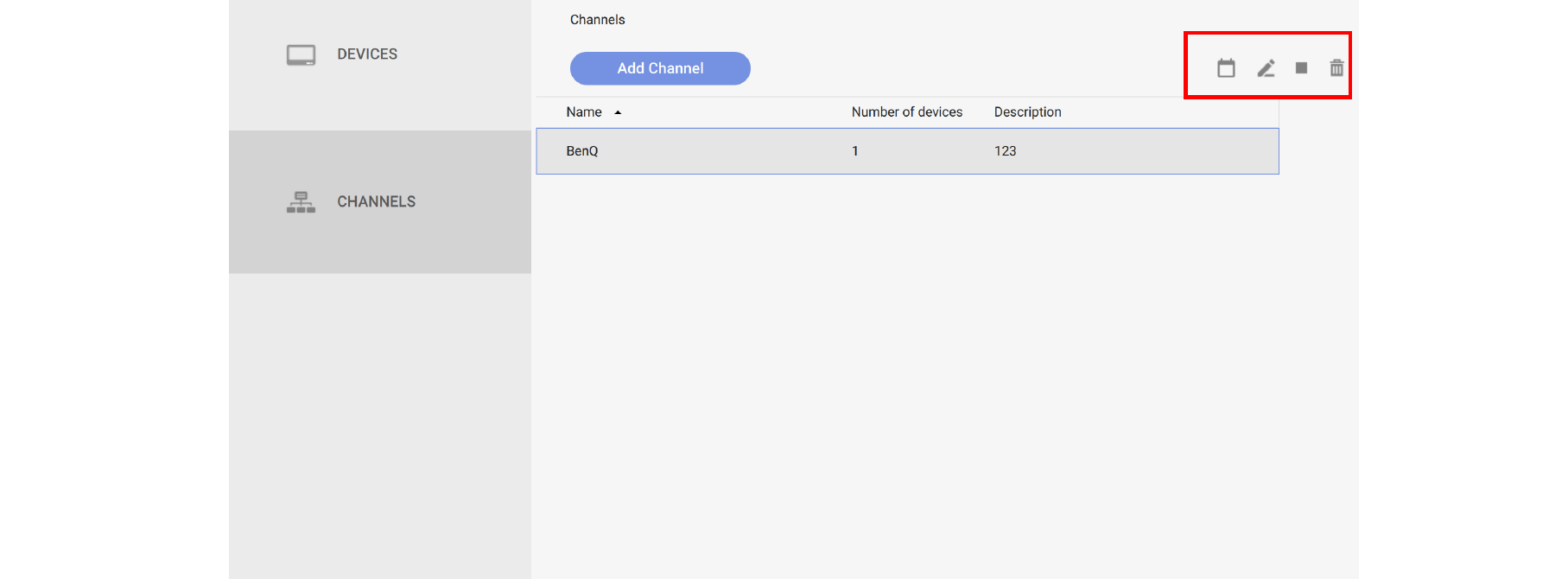
Task: Click the Description column header
Action: pyautogui.click(x=1027, y=112)
